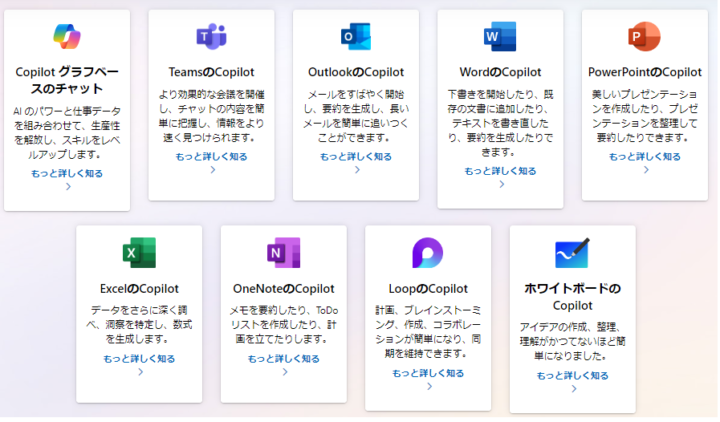
Task: Click the PowerPoint app icon
Action: (x=644, y=37)
